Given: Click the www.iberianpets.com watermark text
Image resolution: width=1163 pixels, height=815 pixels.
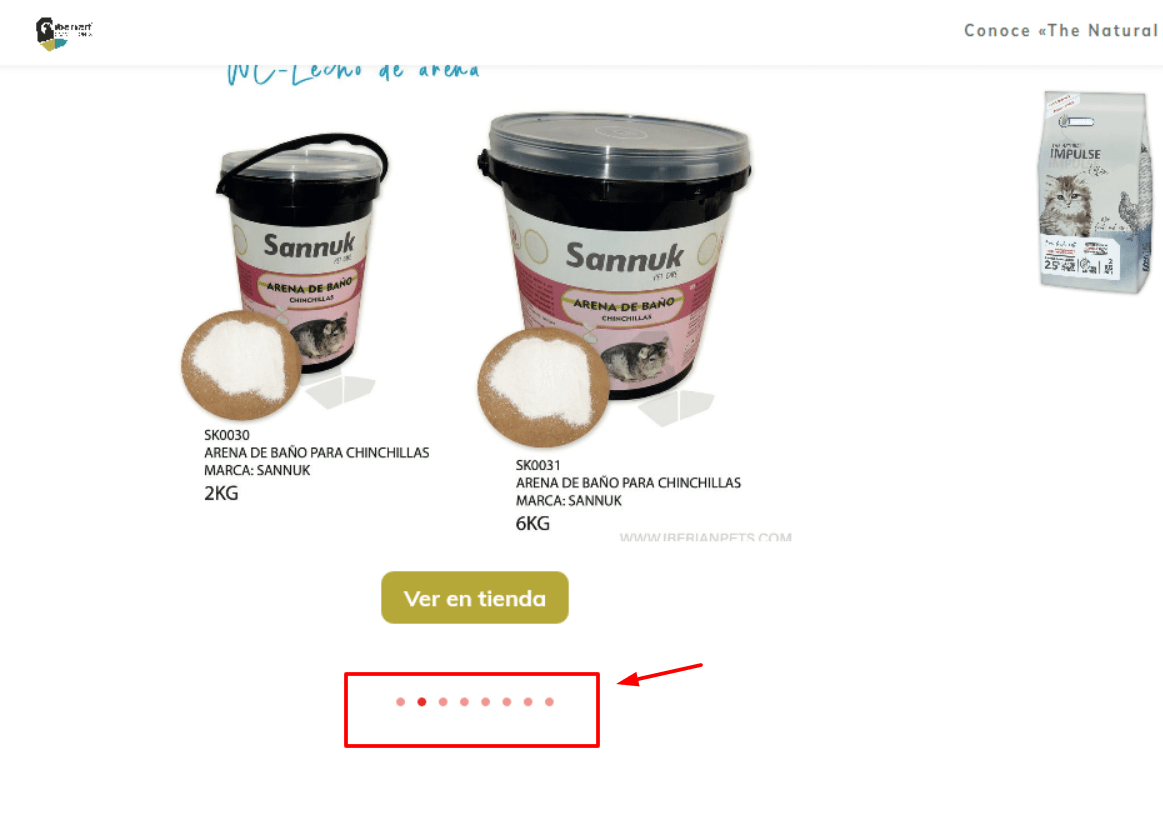Looking at the screenshot, I should coord(705,536).
